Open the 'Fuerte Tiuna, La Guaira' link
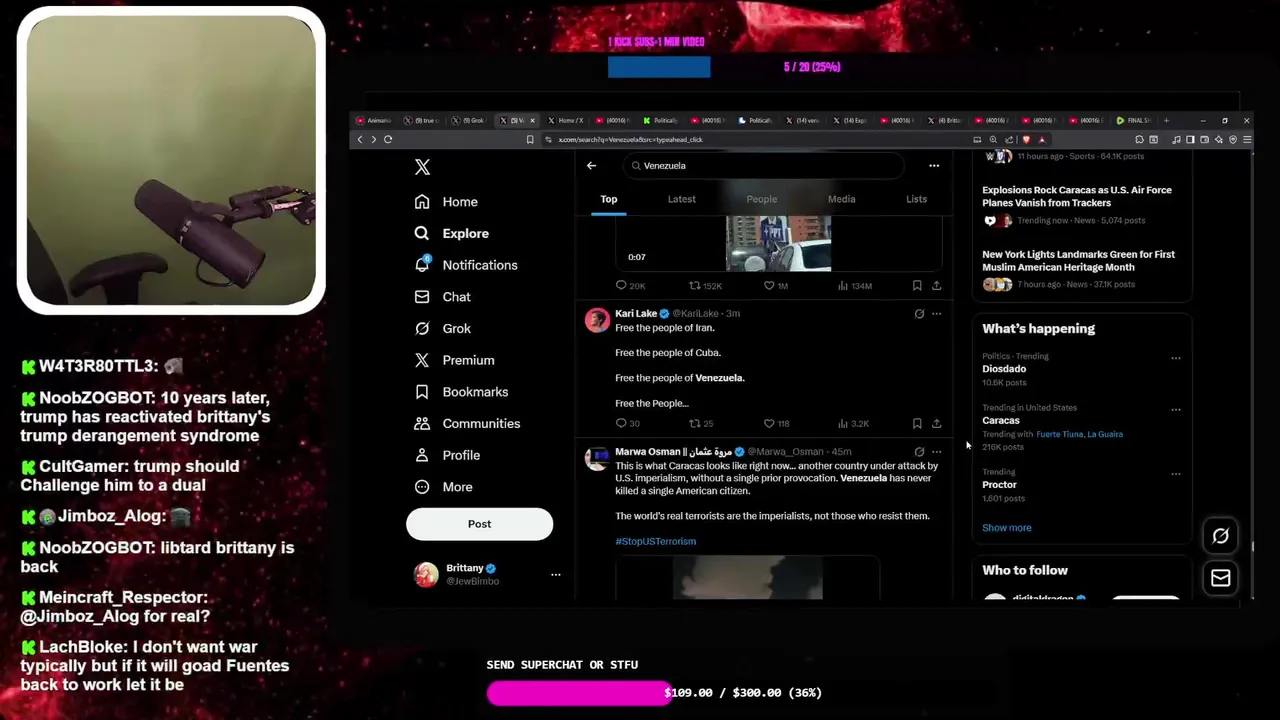The width and height of the screenshot is (1280, 720). tap(1079, 434)
